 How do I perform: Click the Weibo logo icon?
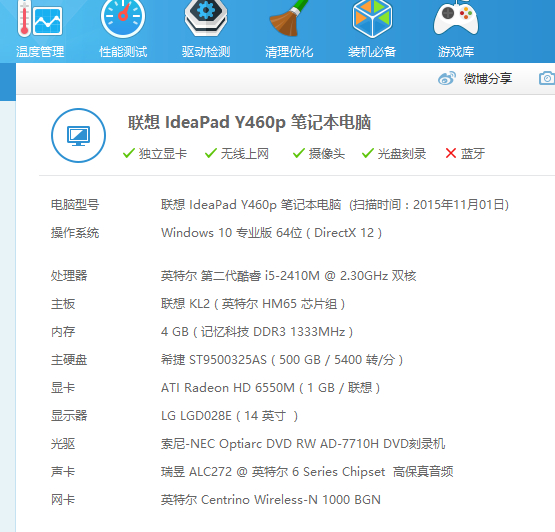(x=447, y=79)
